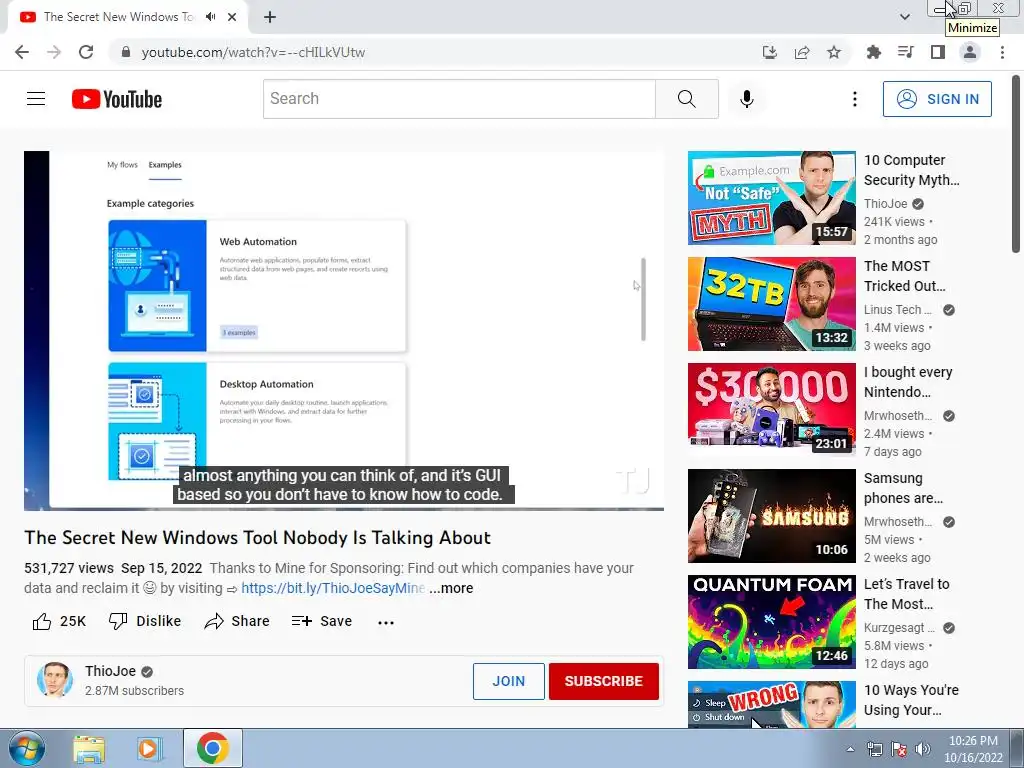1024x768 pixels.
Task: Click SIGN IN button
Action: point(937,99)
